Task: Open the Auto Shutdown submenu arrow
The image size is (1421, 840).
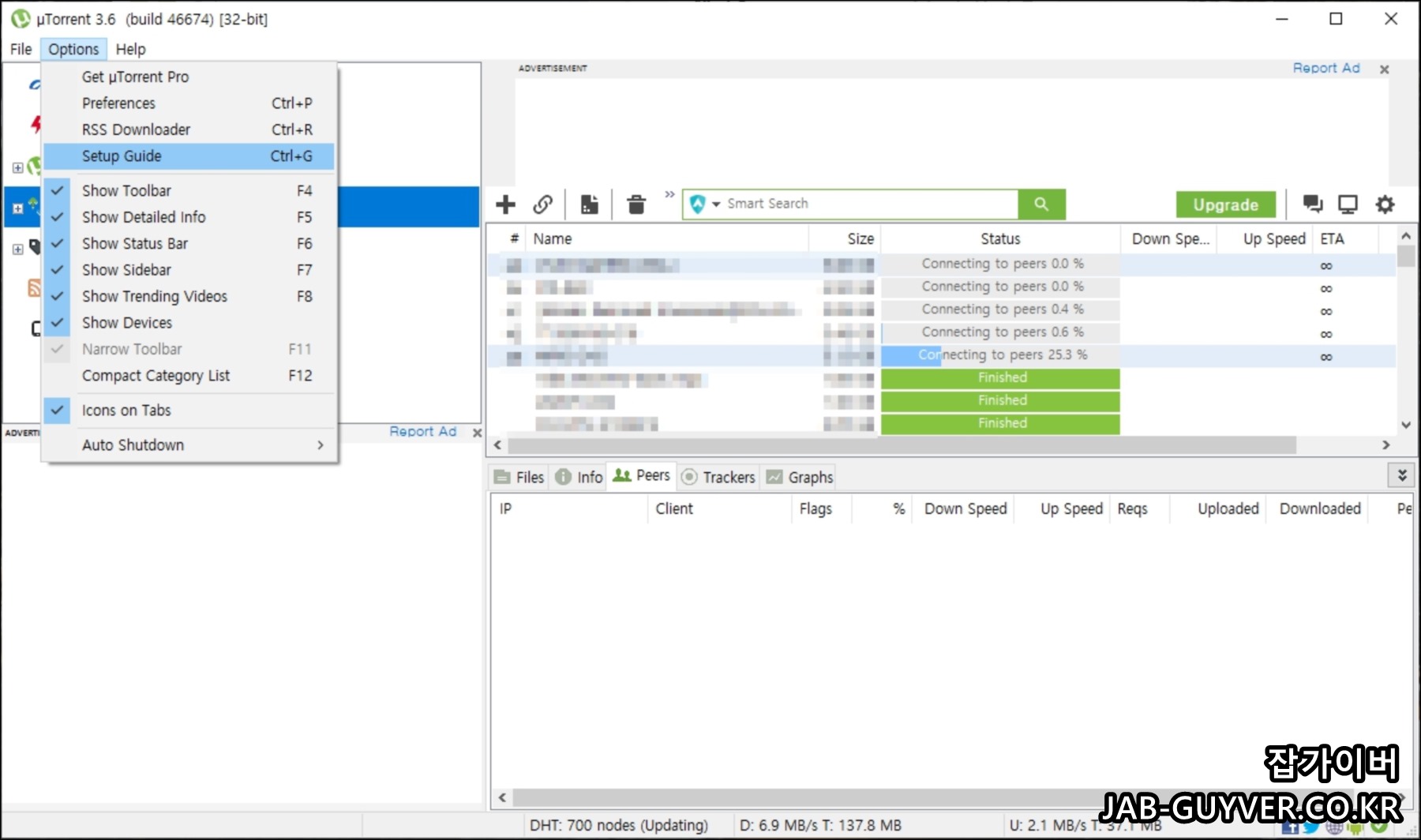Action: click(x=321, y=445)
